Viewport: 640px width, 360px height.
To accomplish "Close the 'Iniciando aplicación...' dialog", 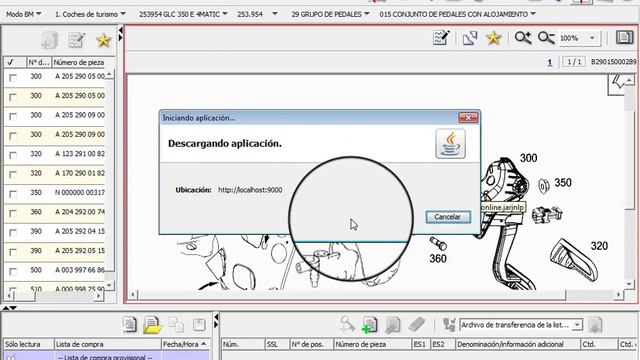I will coord(468,118).
